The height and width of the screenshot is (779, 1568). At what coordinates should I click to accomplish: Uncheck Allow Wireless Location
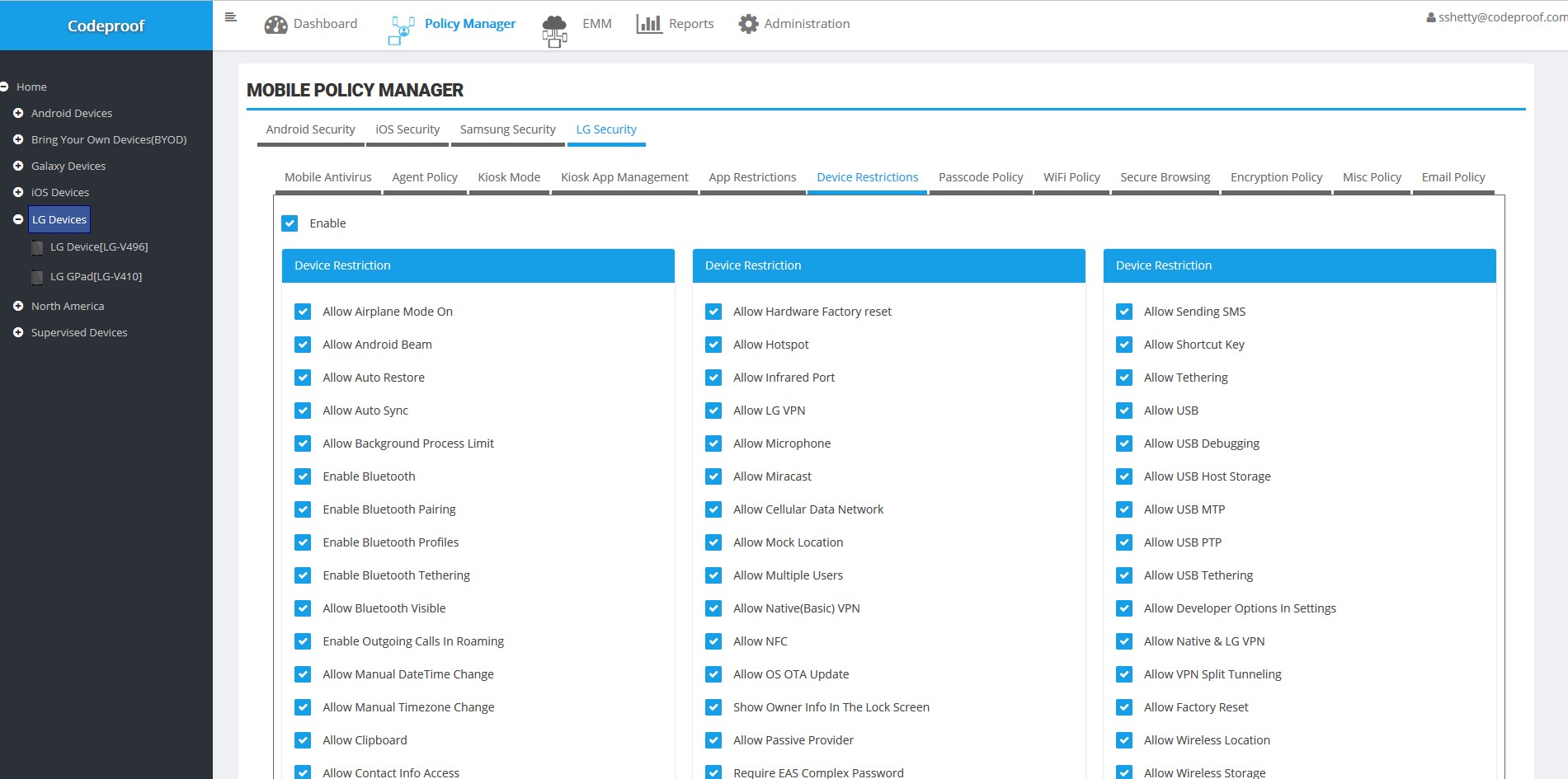[x=1124, y=740]
